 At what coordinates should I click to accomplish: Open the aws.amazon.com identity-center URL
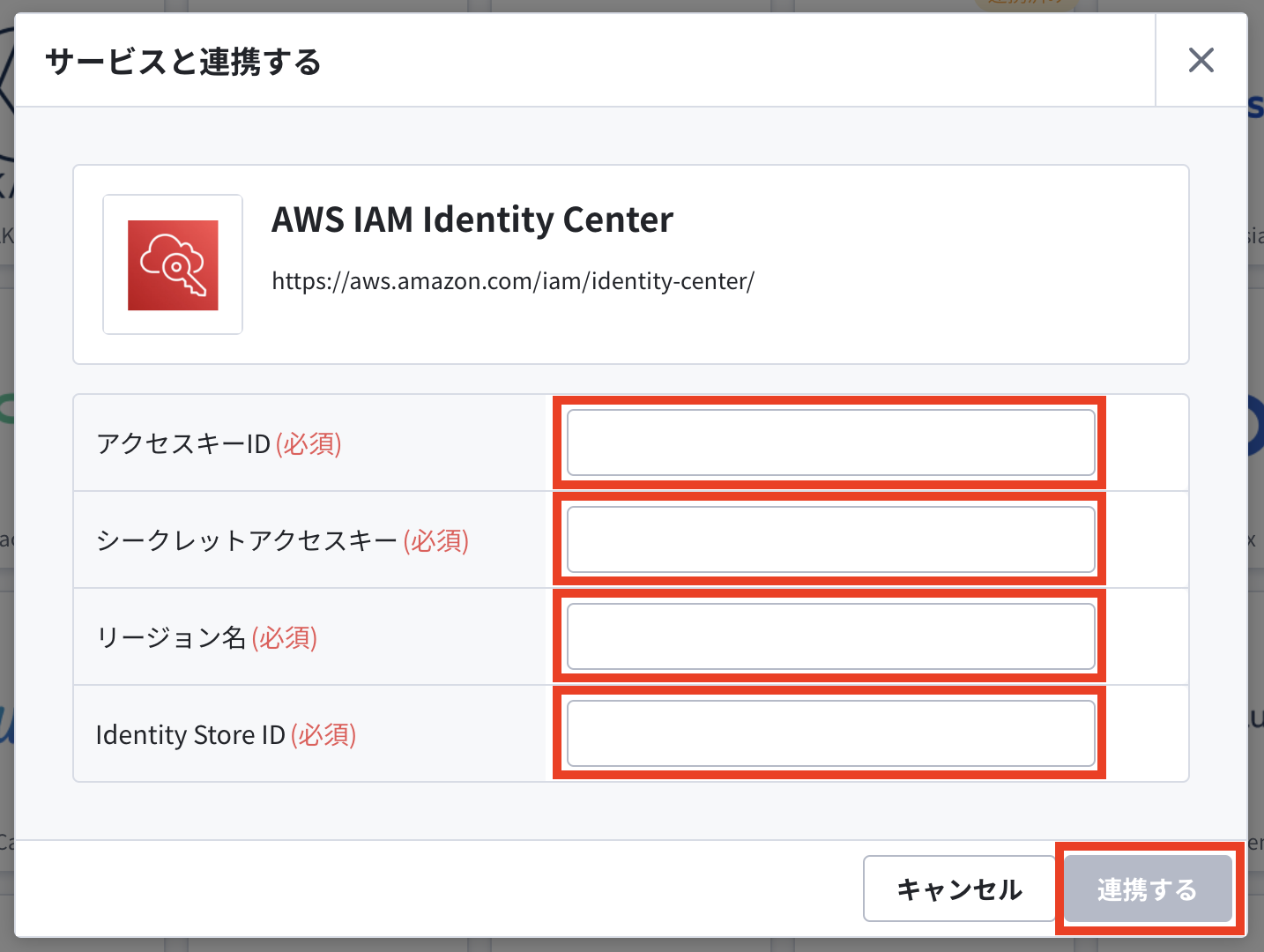coord(513,281)
